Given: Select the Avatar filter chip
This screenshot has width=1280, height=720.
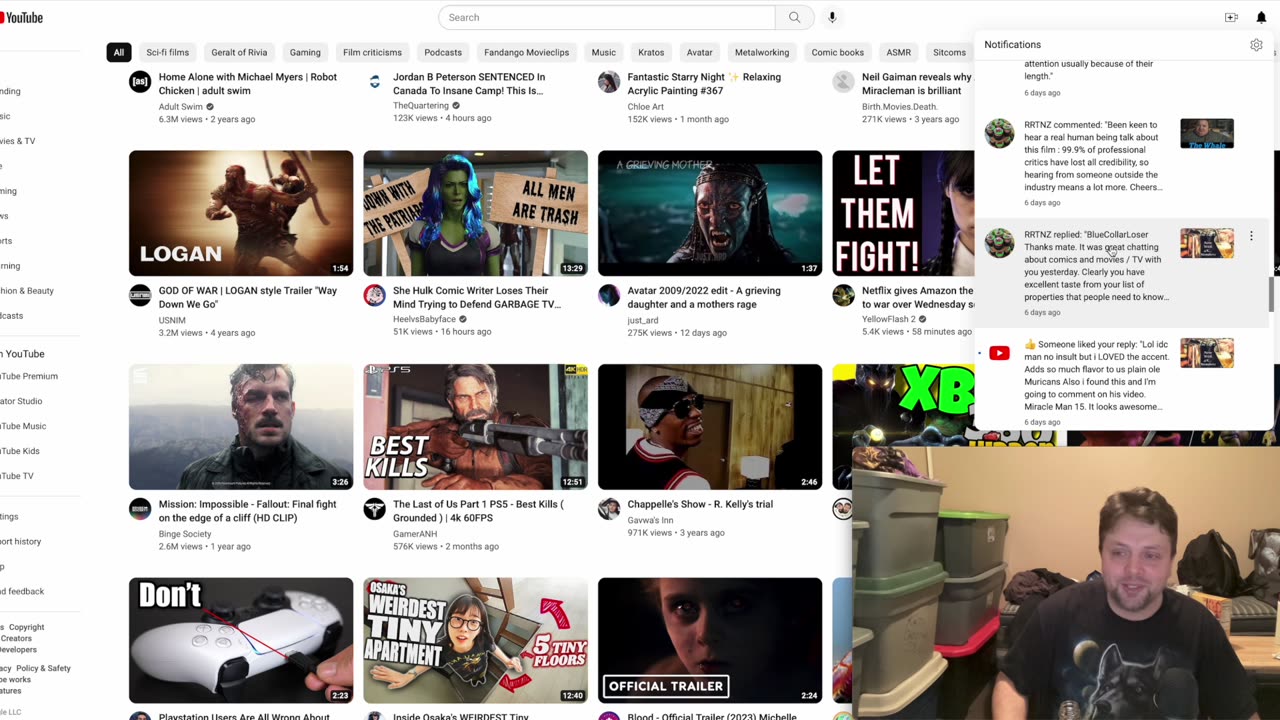Looking at the screenshot, I should 699,52.
